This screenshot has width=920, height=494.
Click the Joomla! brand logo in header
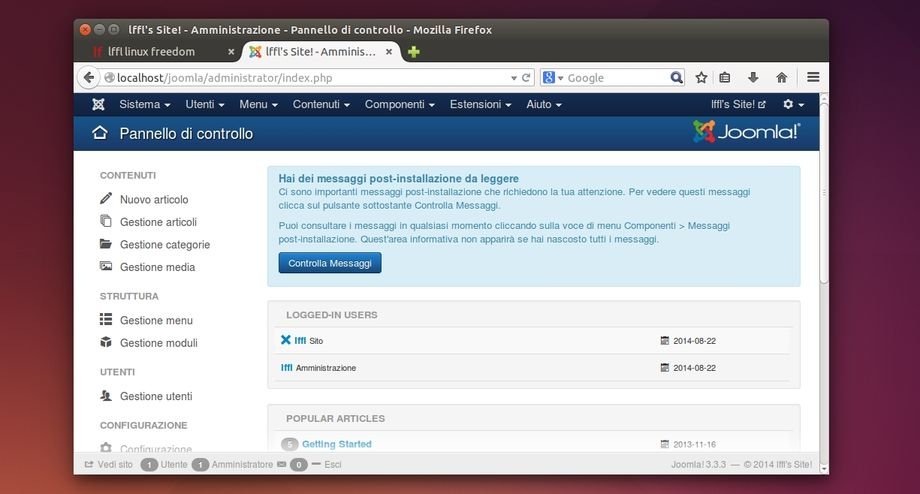coord(746,131)
